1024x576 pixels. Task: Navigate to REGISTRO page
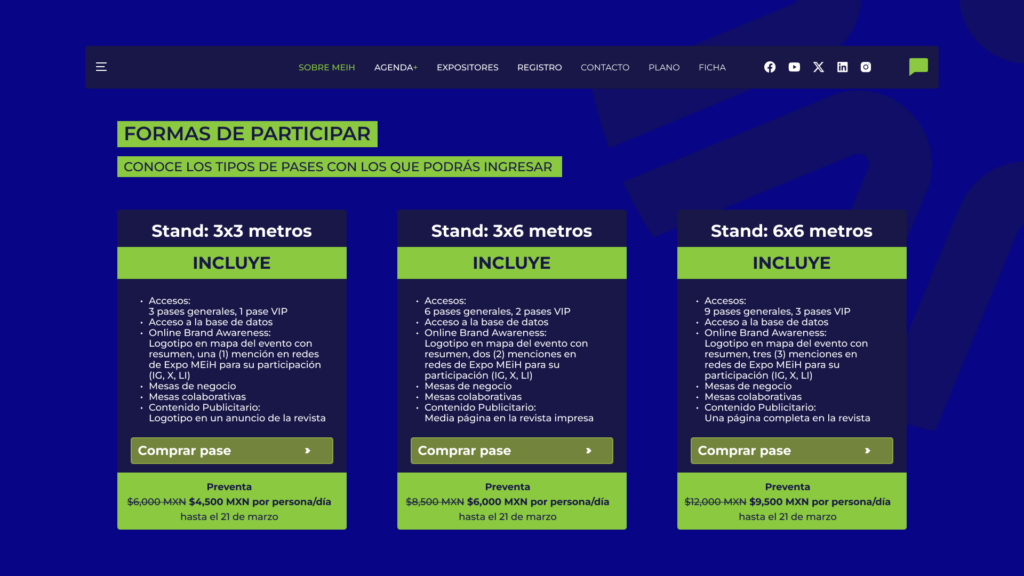tap(539, 68)
